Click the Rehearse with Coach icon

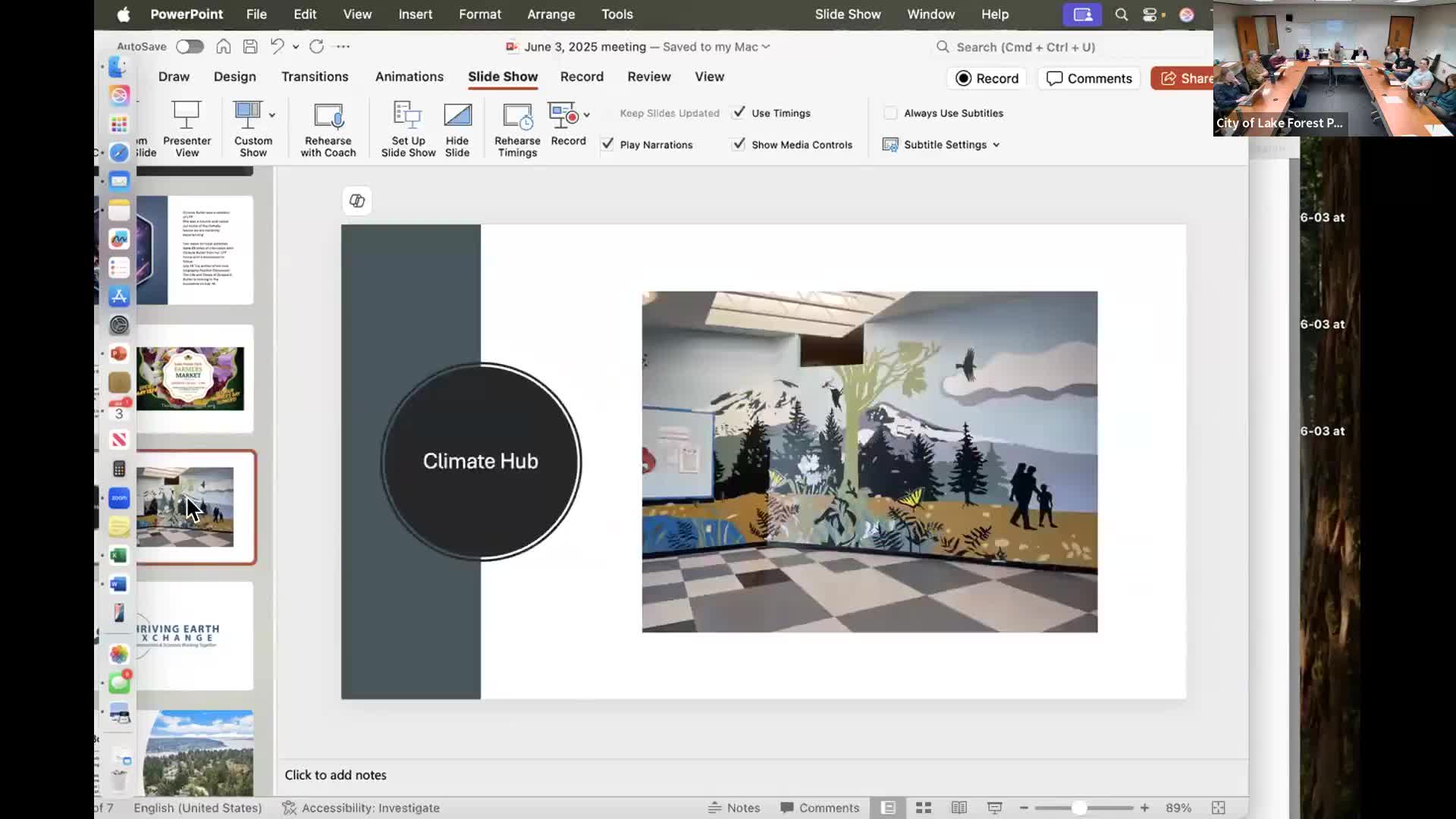click(x=328, y=117)
